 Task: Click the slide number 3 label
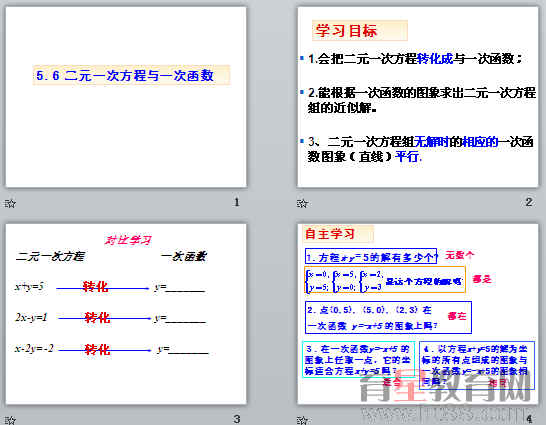237,419
